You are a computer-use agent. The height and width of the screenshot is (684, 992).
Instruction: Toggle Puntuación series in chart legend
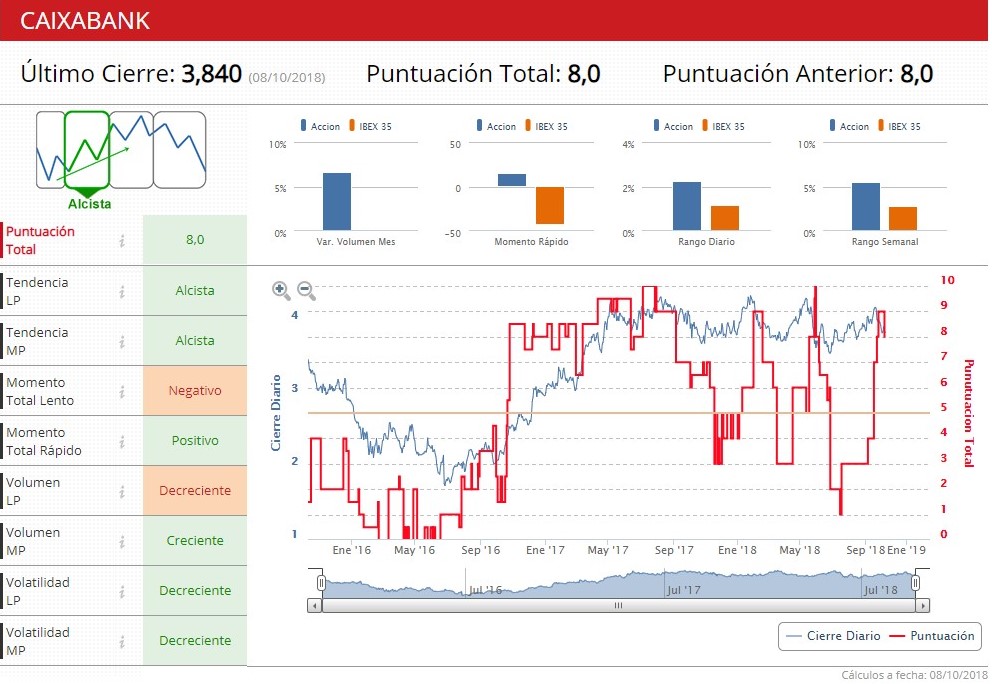(932, 636)
